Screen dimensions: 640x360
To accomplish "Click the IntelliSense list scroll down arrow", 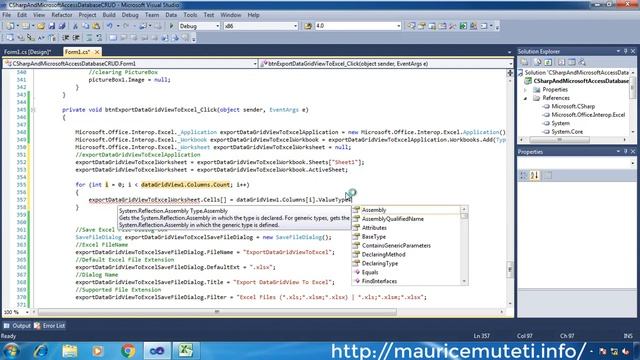I will point(464,281).
